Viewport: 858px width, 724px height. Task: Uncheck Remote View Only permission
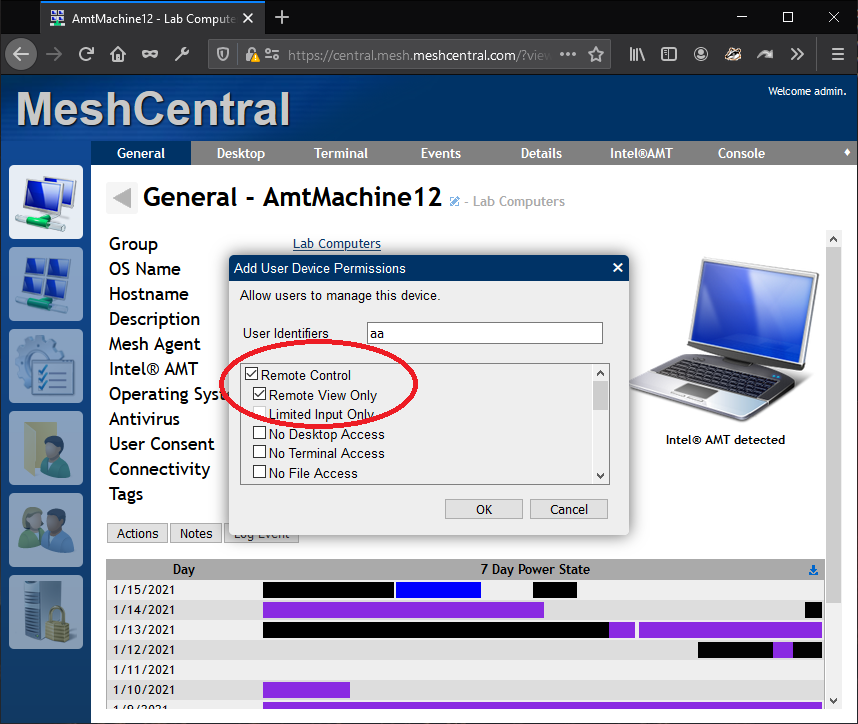point(260,394)
